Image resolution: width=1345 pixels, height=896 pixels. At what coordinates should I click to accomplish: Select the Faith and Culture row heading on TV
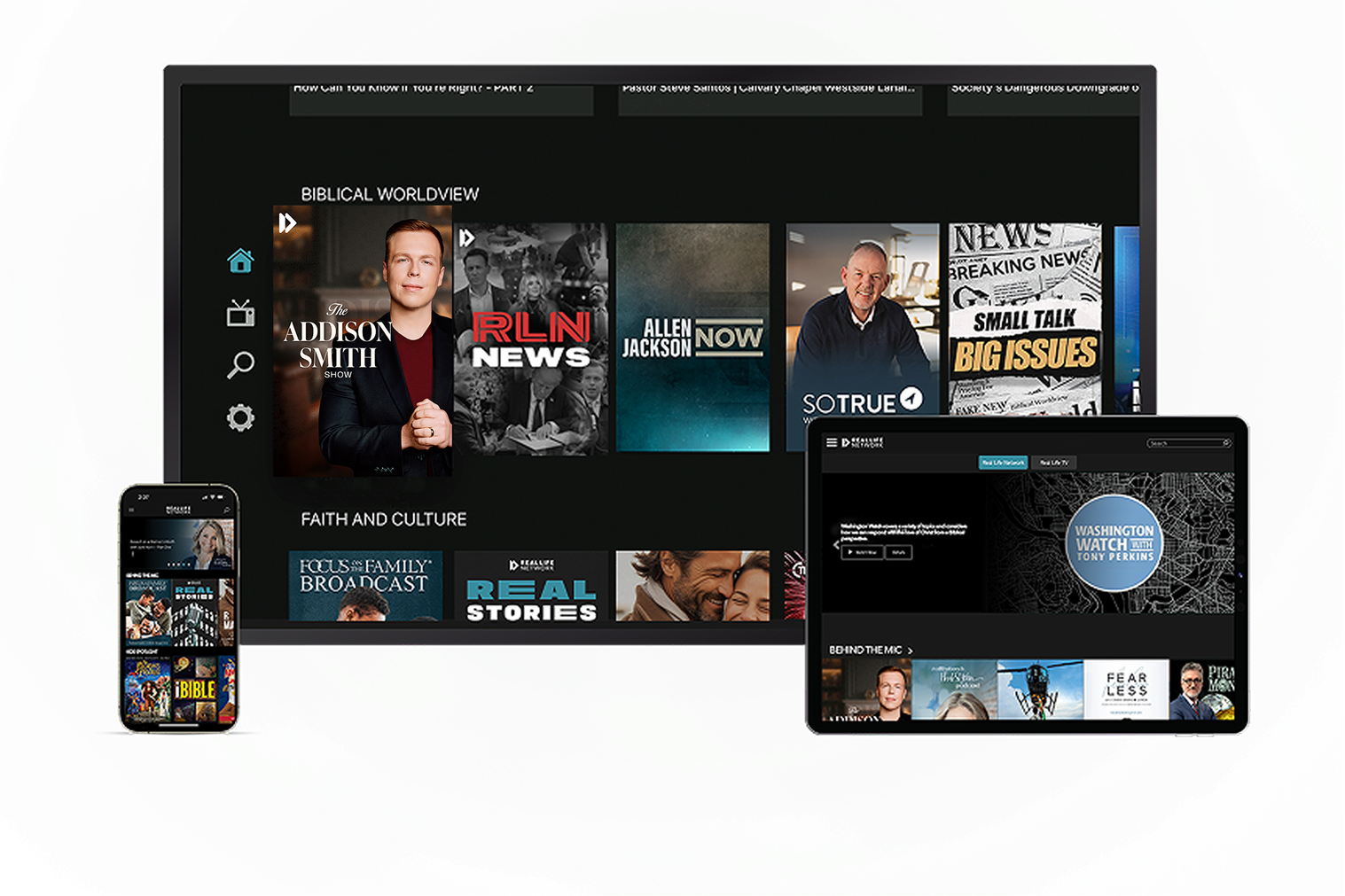(384, 519)
